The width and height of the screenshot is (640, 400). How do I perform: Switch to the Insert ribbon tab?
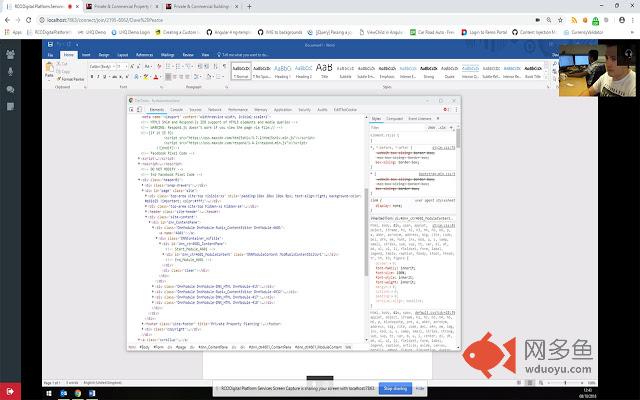click(86, 55)
